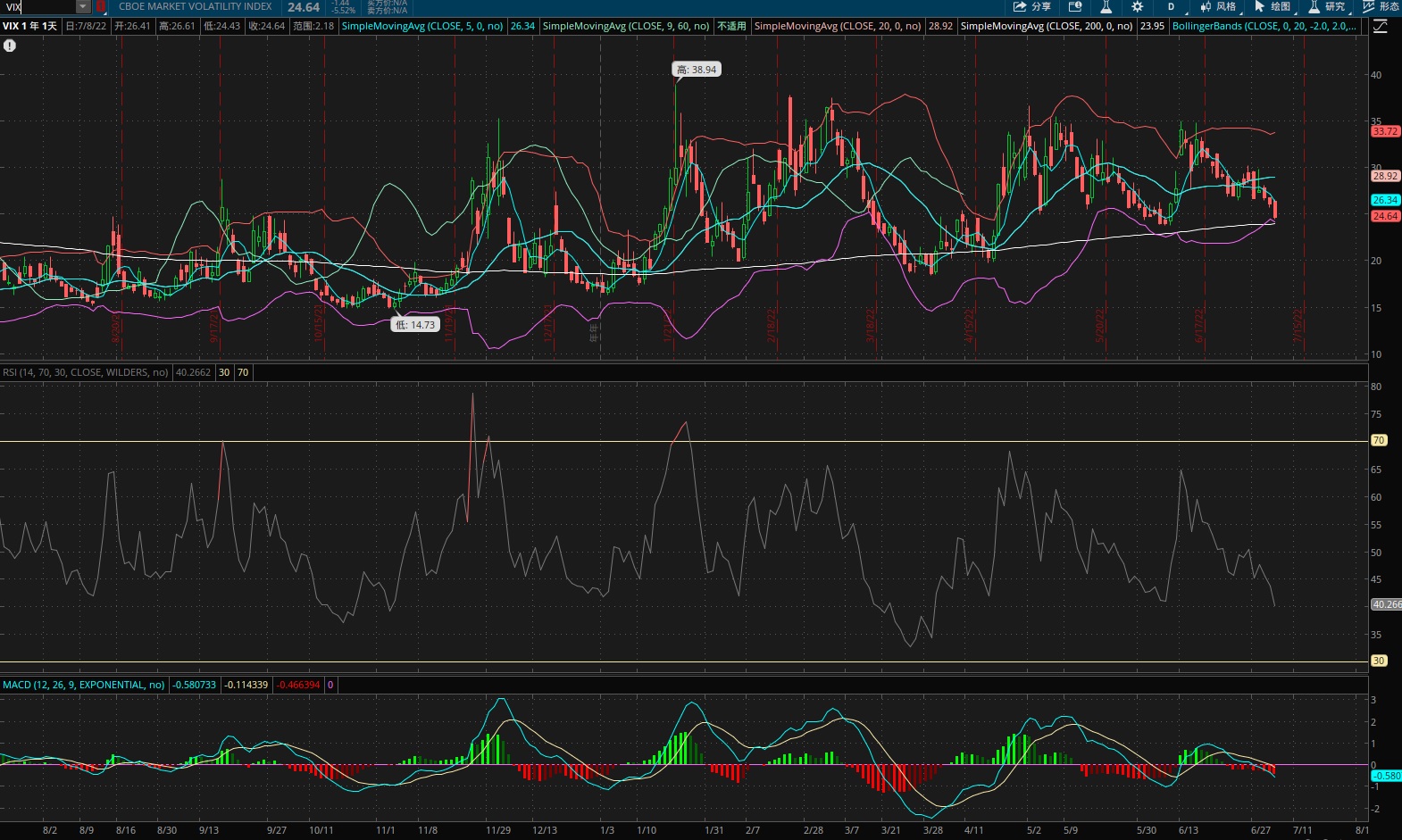Image resolution: width=1402 pixels, height=840 pixels.
Task: Click the 低: 14.73 low price bubble
Action: 415,325
